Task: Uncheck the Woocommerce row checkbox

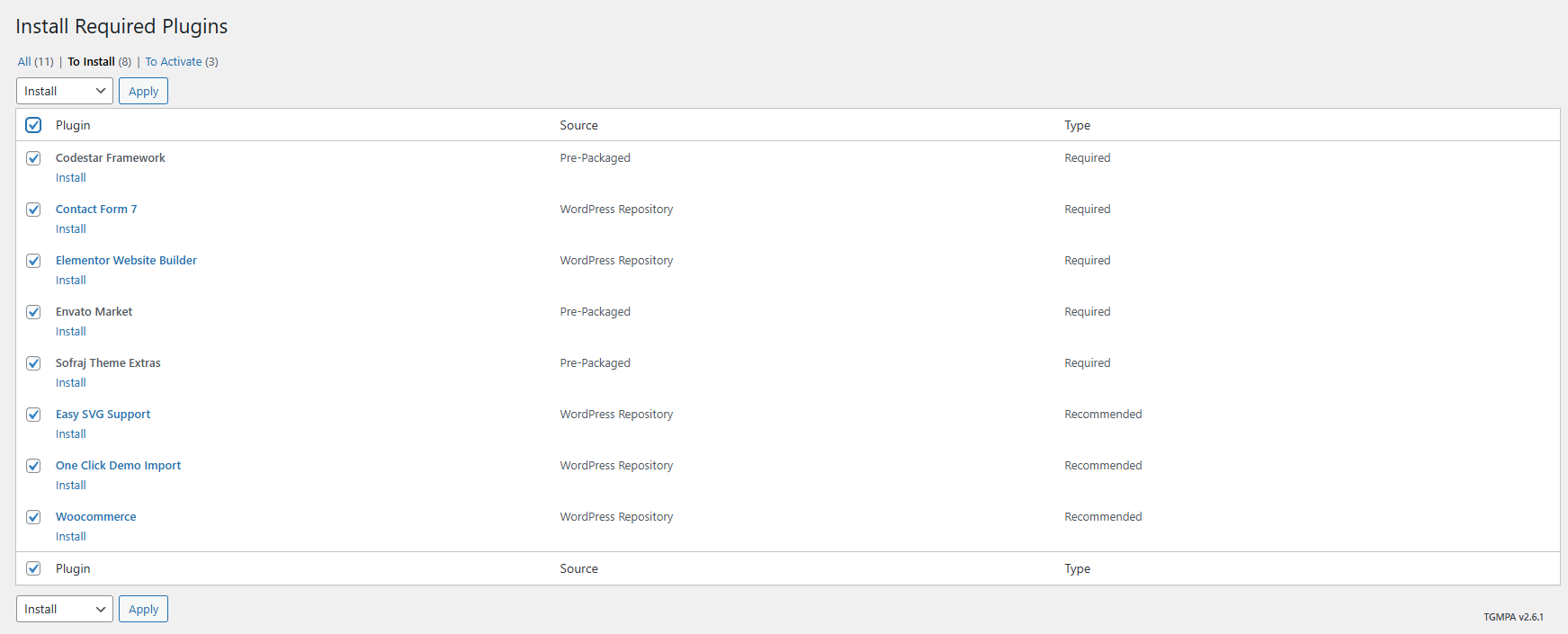Action: pyautogui.click(x=33, y=517)
